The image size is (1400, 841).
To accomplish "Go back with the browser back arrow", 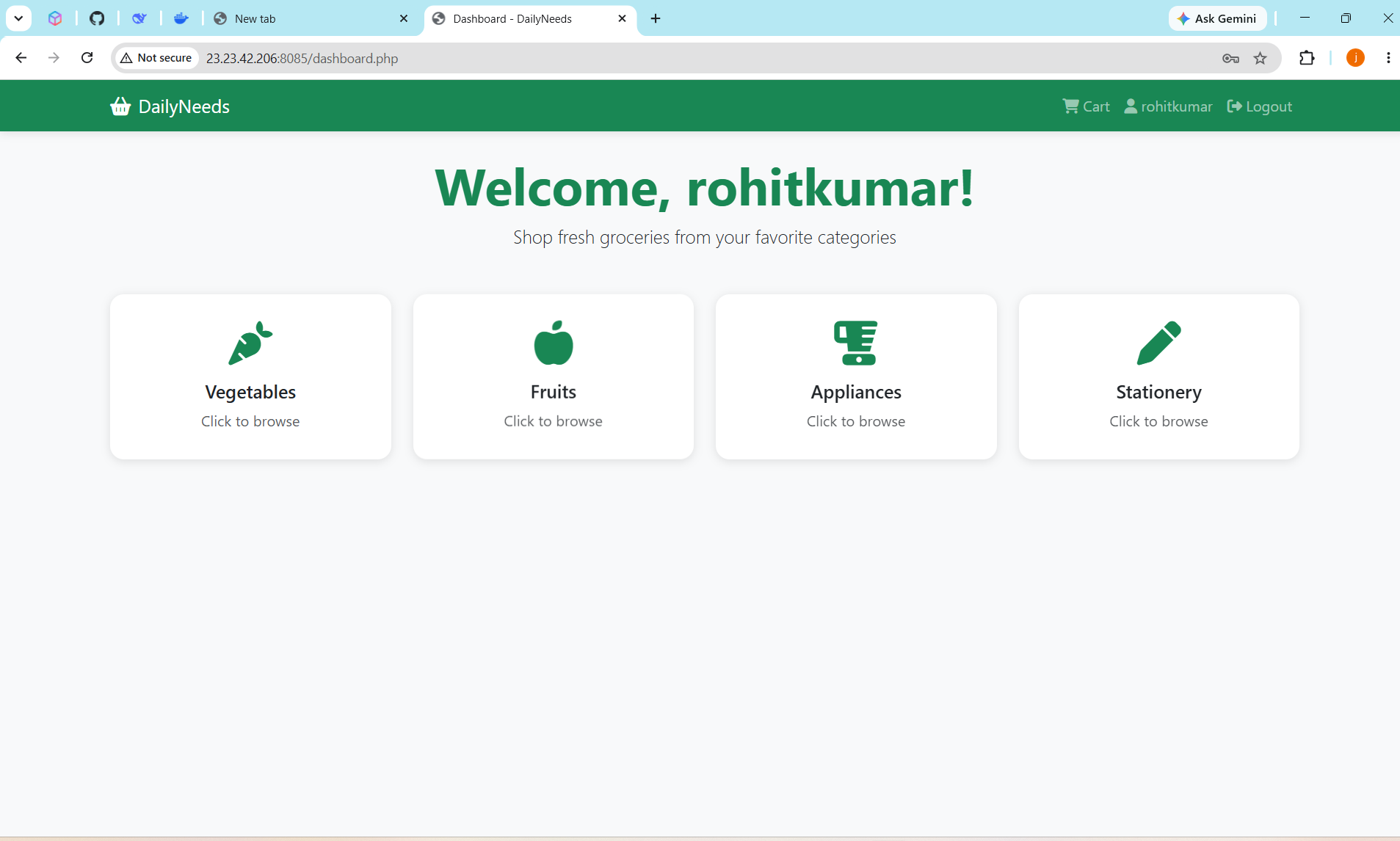I will pos(21,58).
